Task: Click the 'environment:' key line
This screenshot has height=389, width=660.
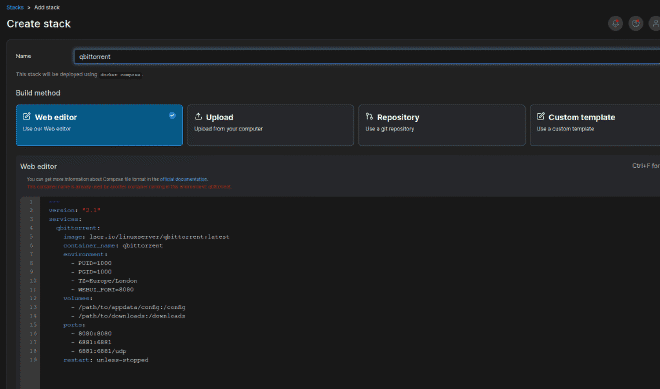Action: 85,254
